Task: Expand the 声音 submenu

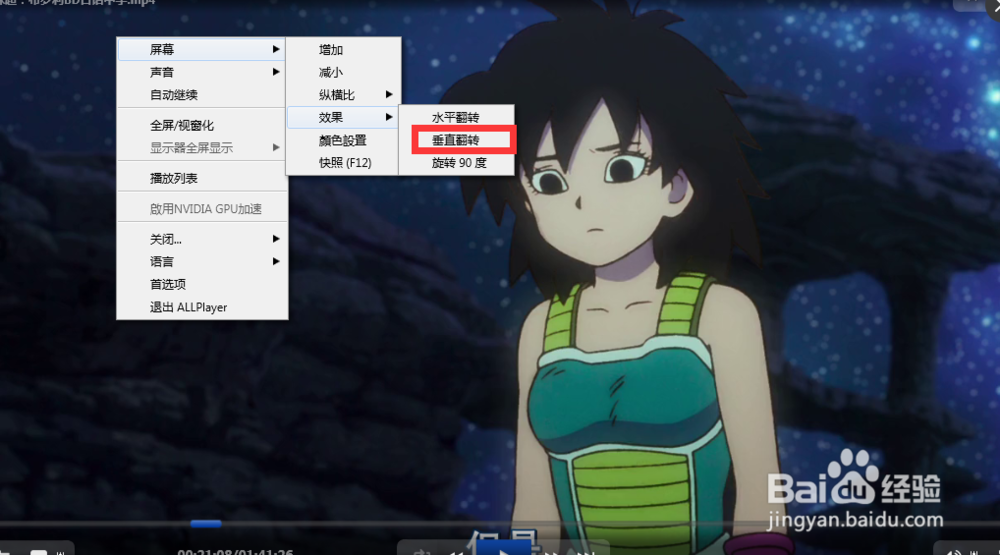Action: [202, 72]
